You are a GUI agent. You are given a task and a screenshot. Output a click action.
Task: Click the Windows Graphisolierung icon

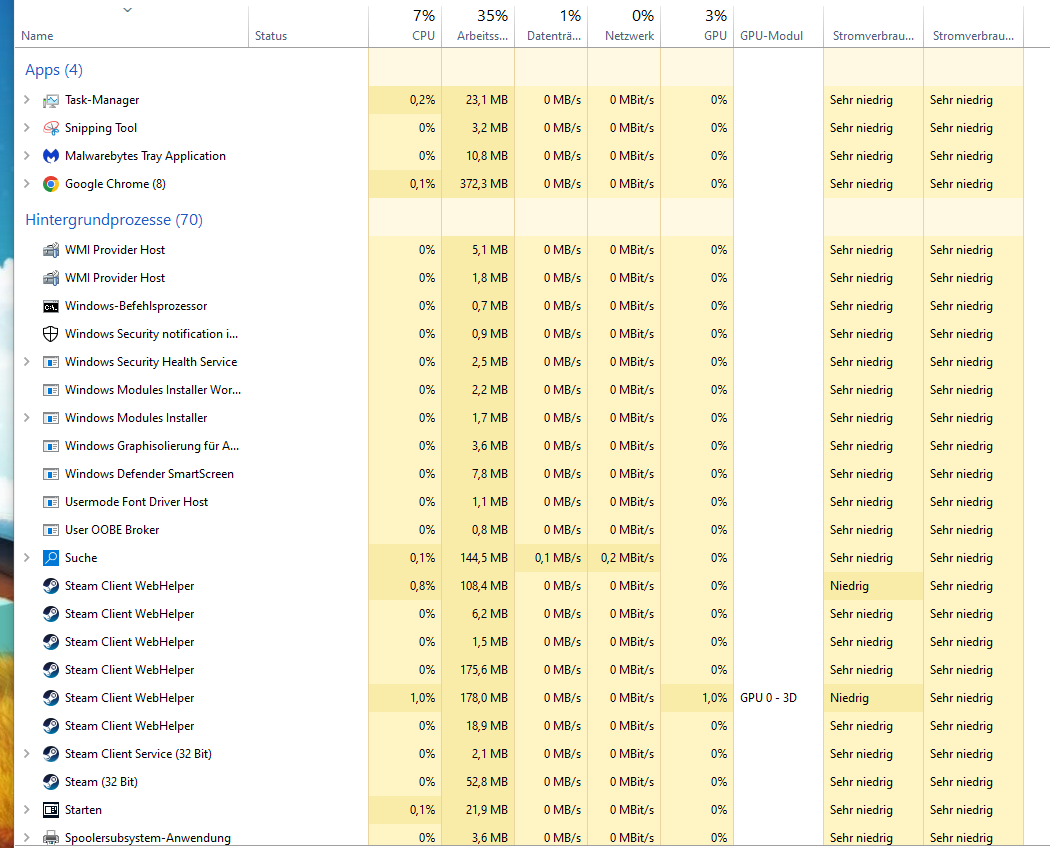click(x=51, y=446)
